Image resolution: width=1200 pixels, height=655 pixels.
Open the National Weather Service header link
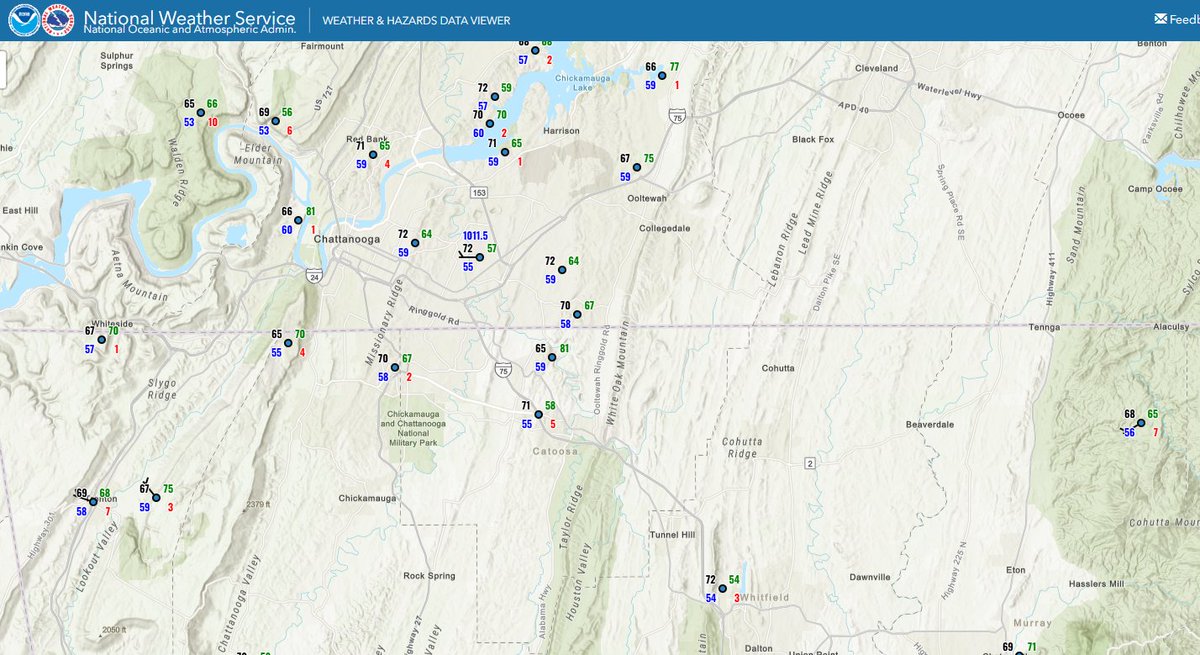(190, 17)
